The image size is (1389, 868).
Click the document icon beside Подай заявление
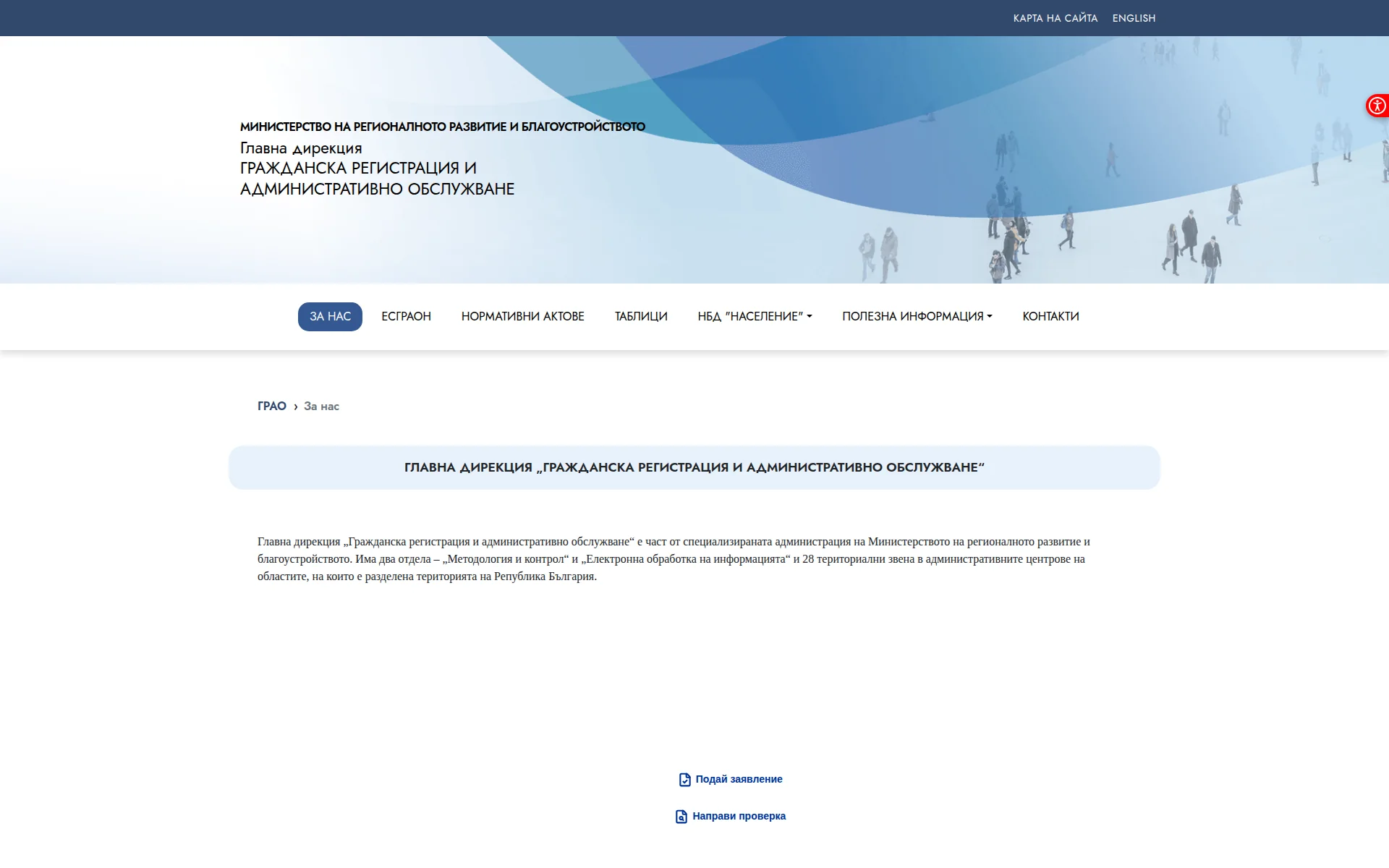pos(684,780)
